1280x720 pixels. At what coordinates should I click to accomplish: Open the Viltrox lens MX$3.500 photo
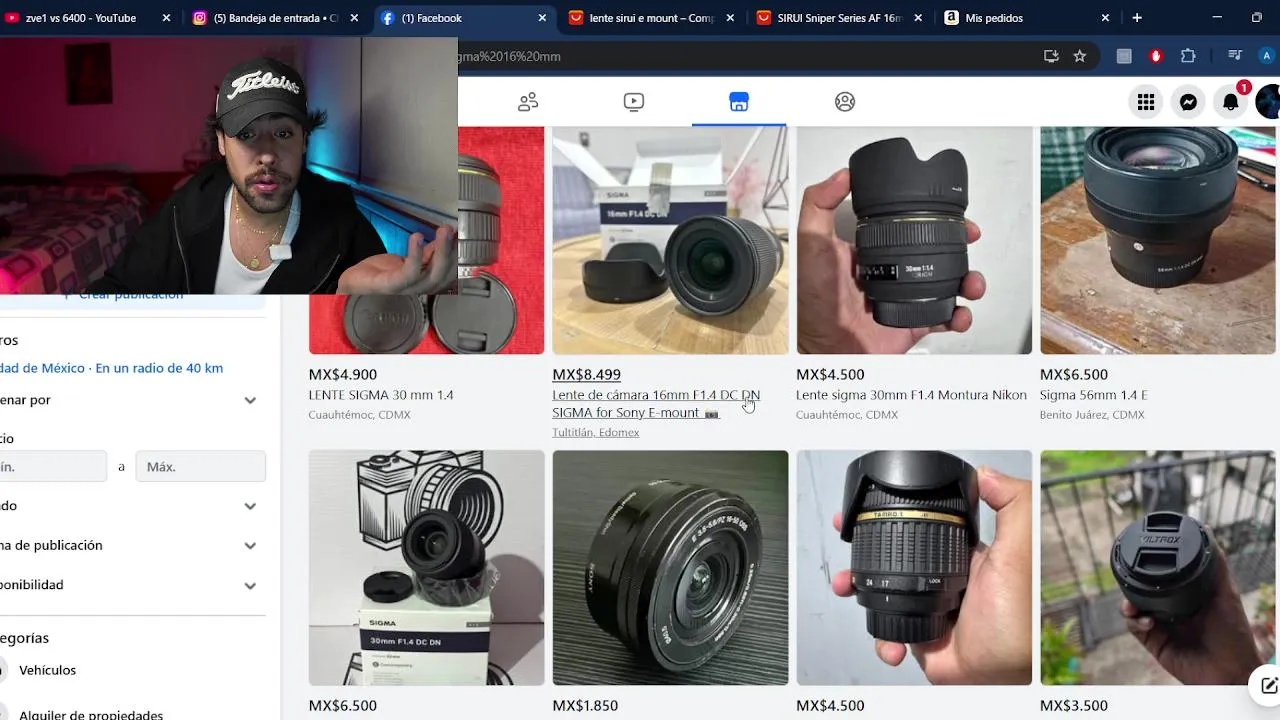click(1158, 568)
